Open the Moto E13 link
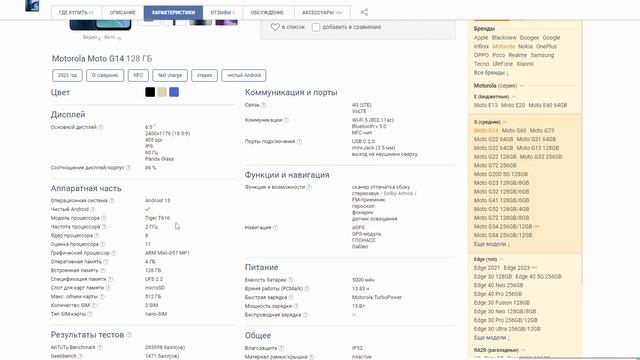This screenshot has height=360, width=640. coord(486,105)
